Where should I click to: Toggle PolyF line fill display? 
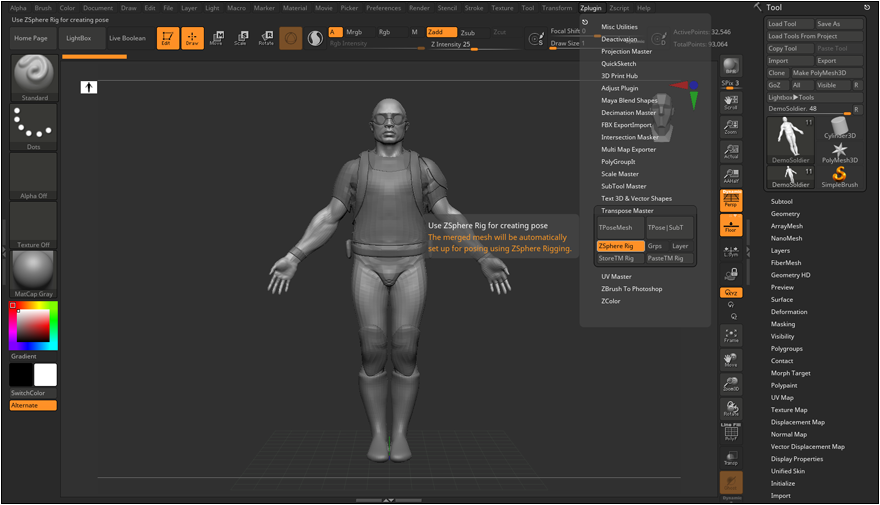click(x=731, y=432)
